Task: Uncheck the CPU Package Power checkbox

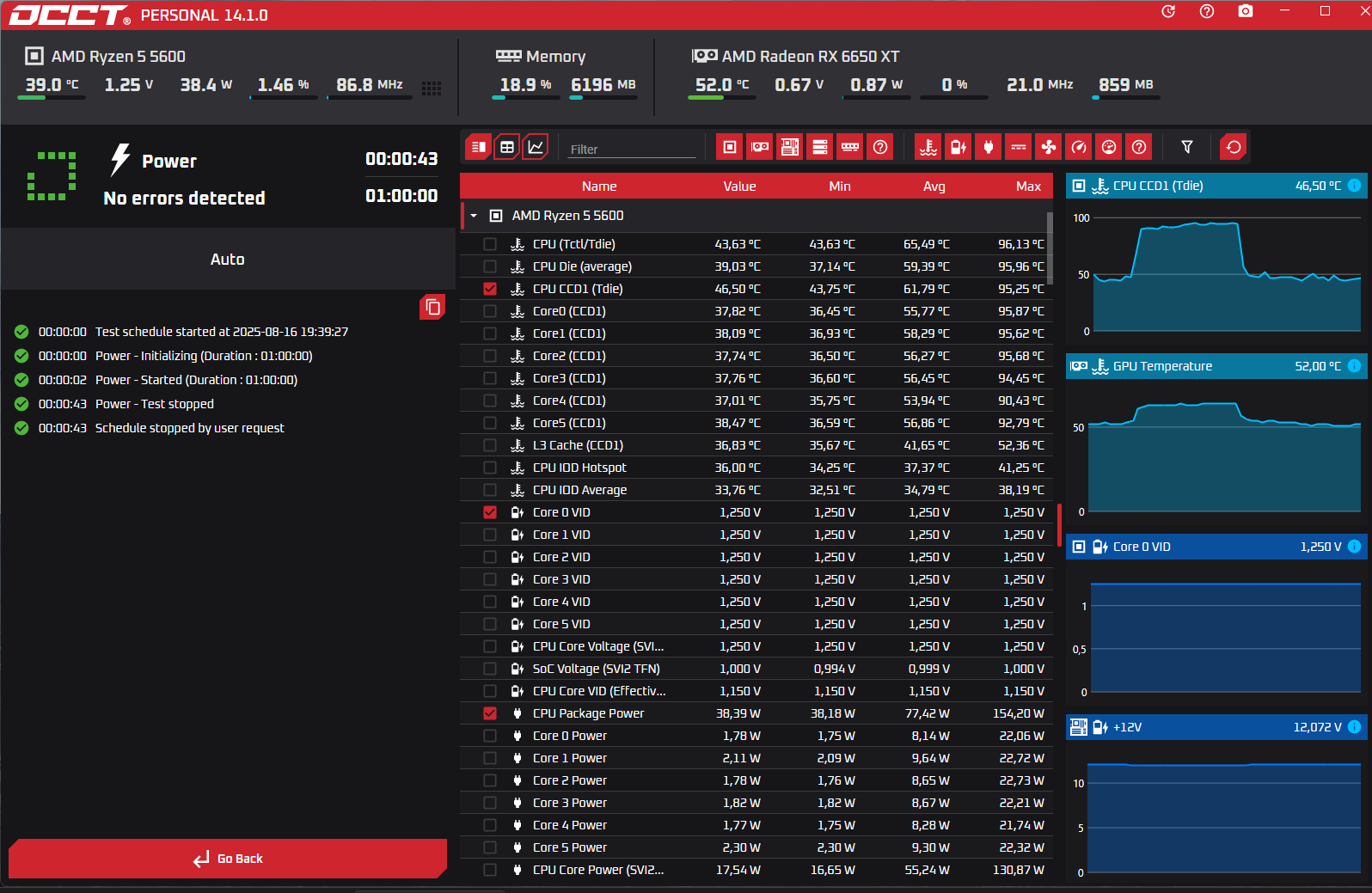Action: coord(490,713)
